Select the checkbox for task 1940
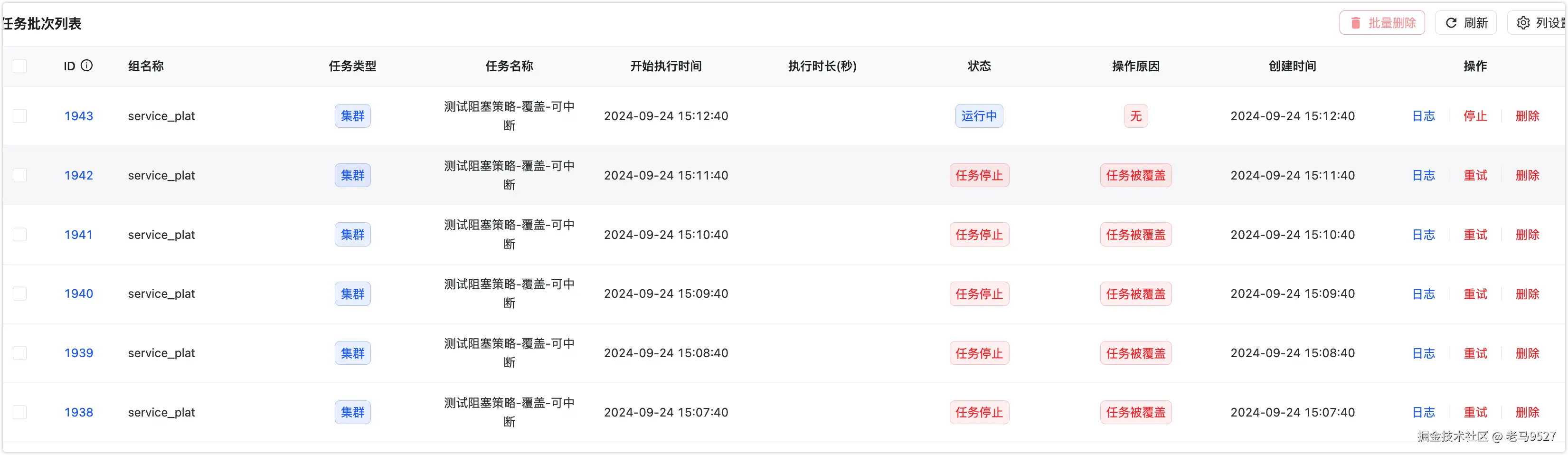 [20, 294]
